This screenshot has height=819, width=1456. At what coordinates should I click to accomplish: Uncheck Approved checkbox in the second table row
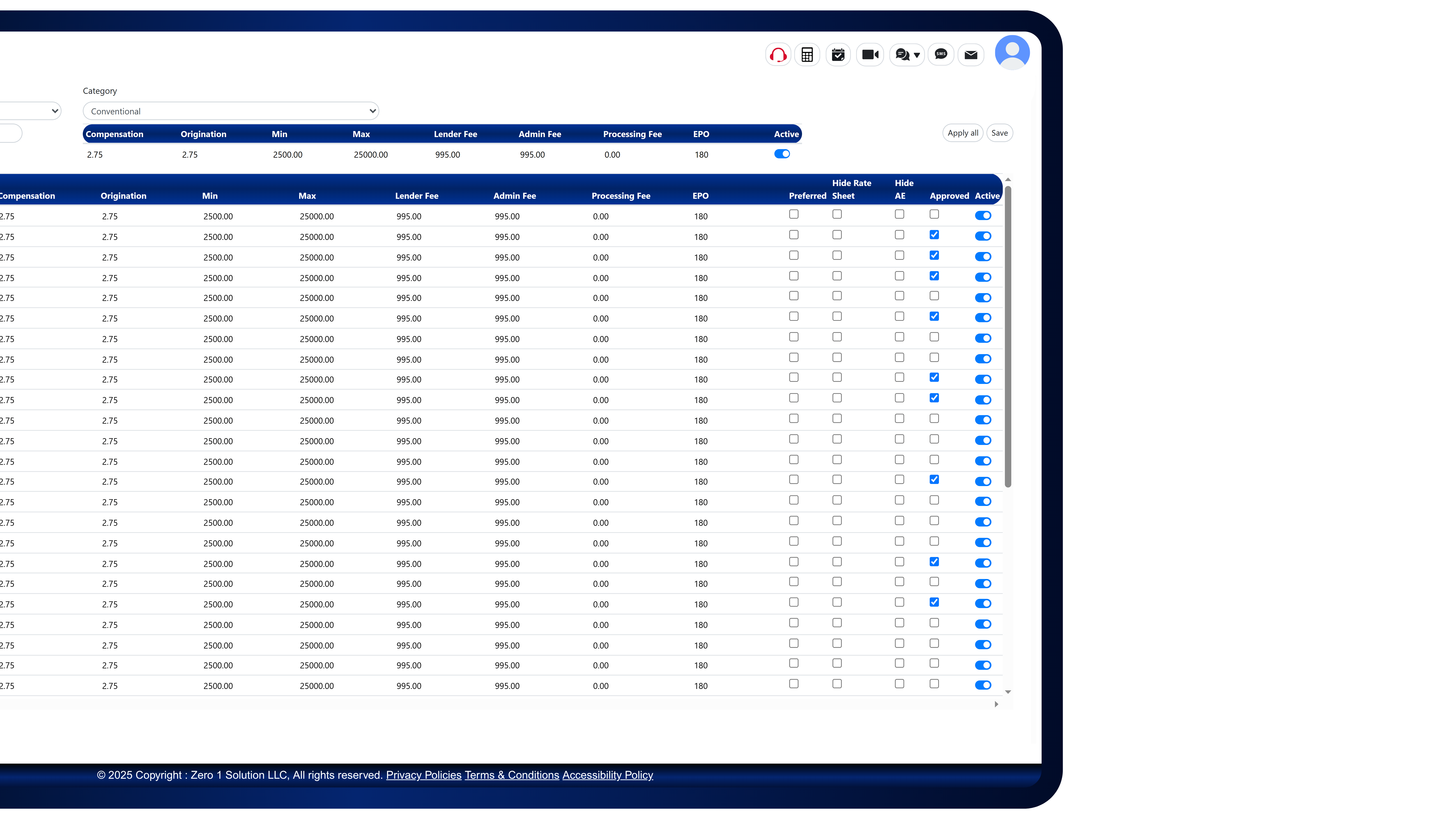934,235
